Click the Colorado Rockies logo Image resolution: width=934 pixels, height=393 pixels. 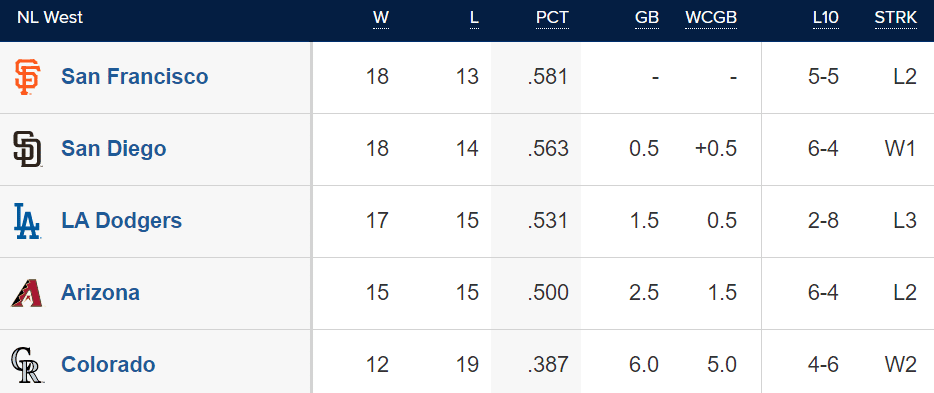coord(27,365)
